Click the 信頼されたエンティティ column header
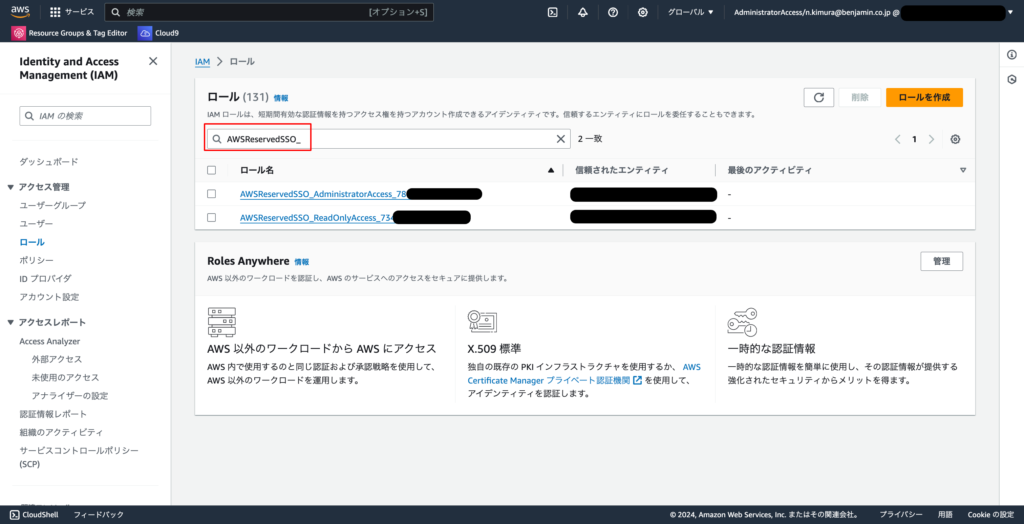 [x=622, y=170]
